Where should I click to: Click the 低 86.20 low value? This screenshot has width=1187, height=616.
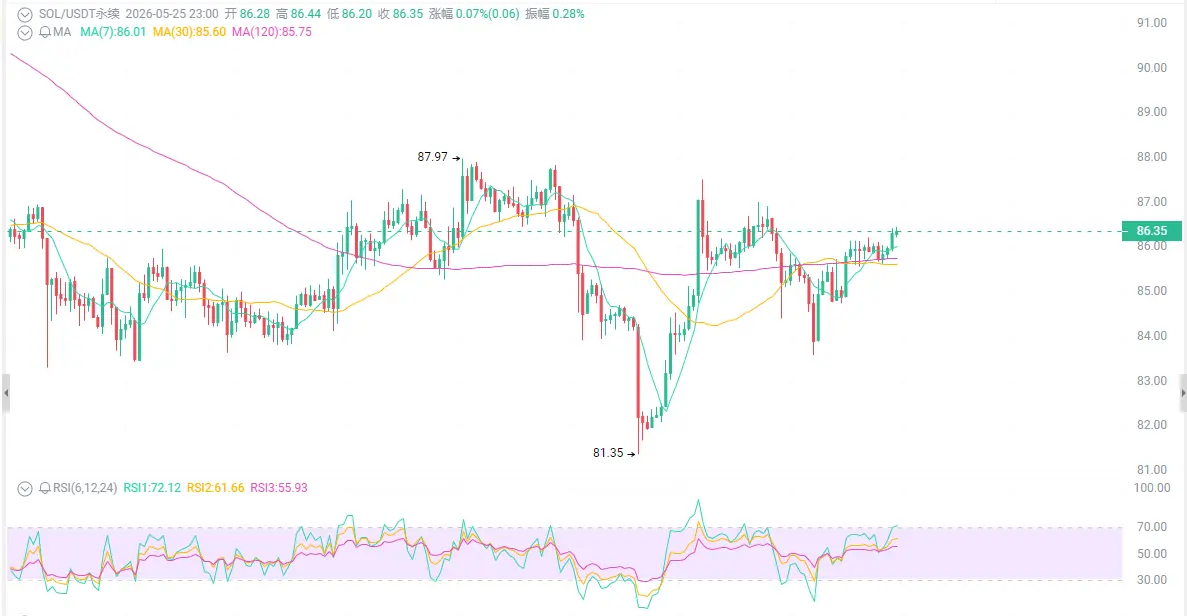pyautogui.click(x=350, y=14)
